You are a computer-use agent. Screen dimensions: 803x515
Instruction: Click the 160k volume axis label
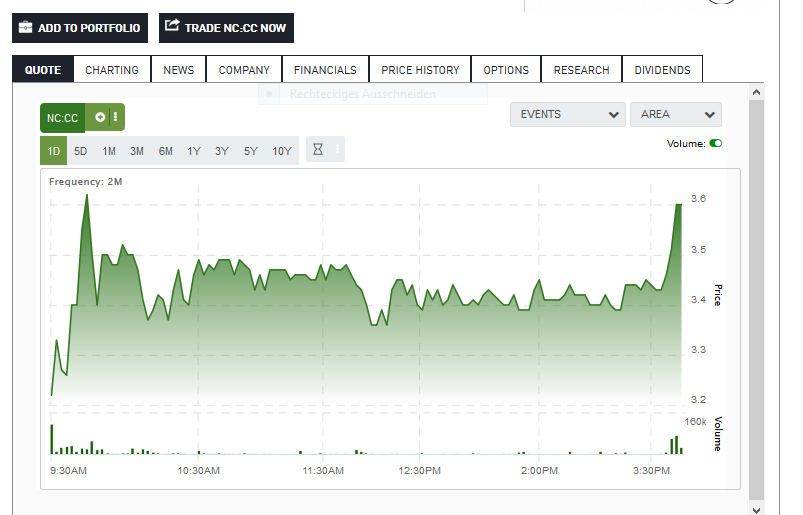pos(695,421)
